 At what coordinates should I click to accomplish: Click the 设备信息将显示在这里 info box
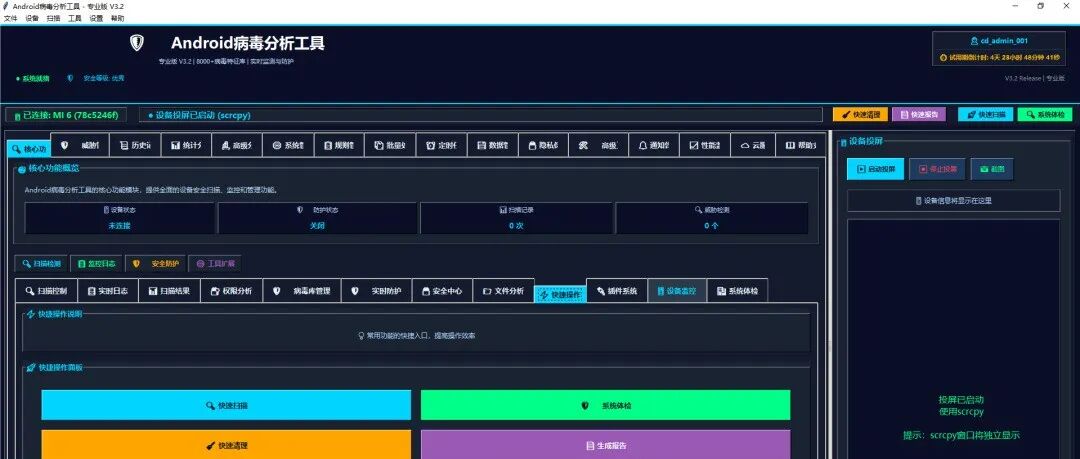click(953, 201)
